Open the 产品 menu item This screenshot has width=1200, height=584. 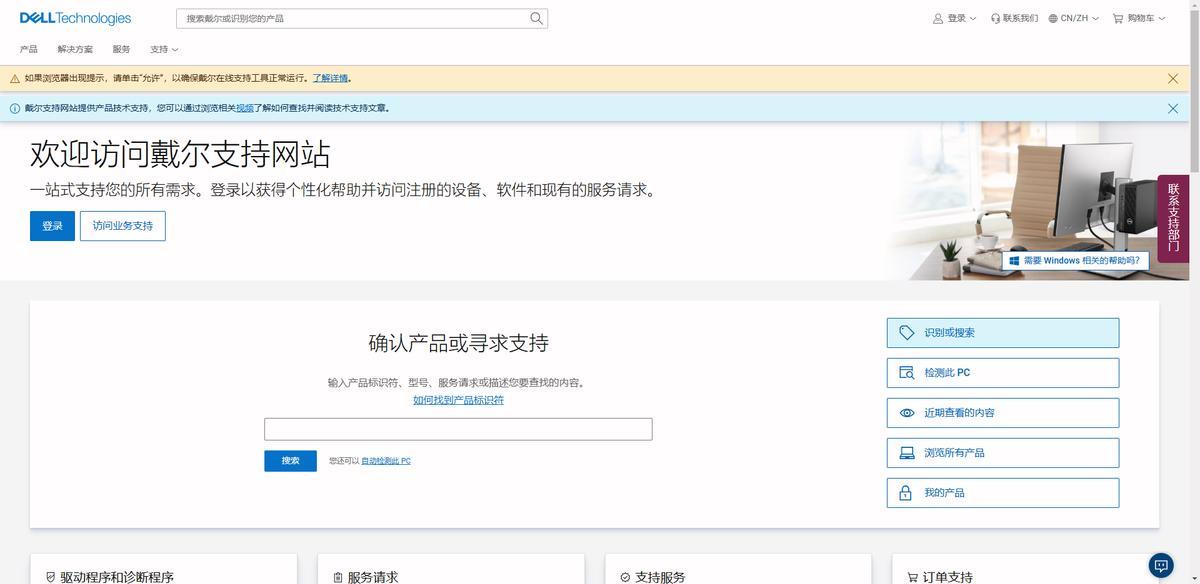coord(28,49)
